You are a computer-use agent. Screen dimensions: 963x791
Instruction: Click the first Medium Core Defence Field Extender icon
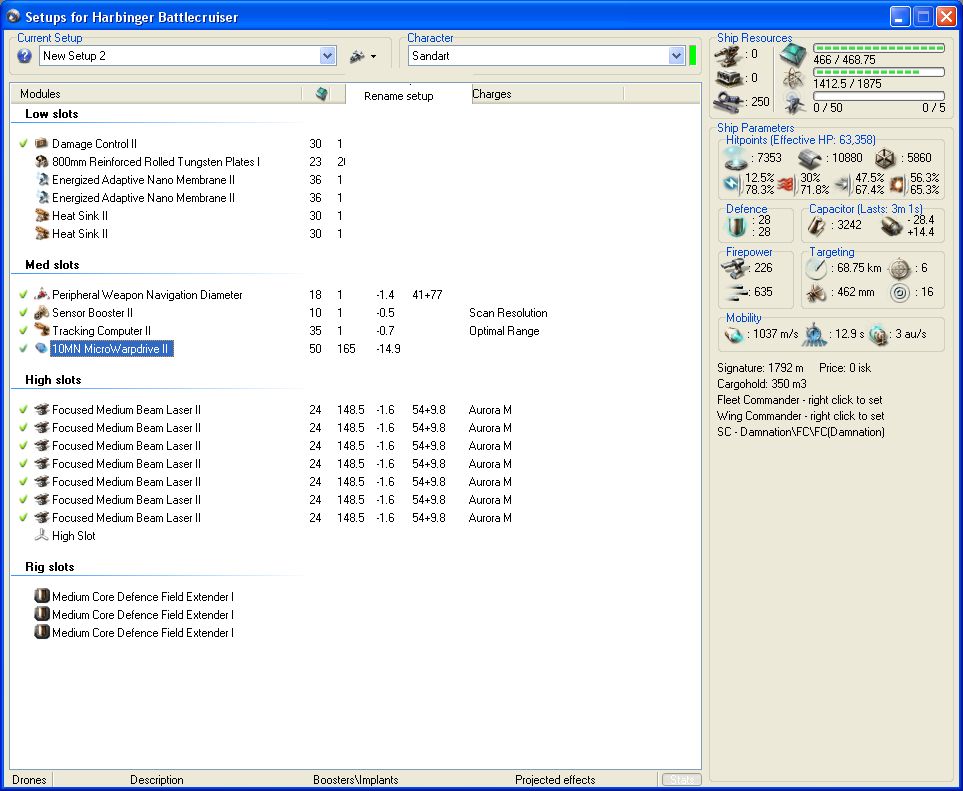[x=41, y=596]
